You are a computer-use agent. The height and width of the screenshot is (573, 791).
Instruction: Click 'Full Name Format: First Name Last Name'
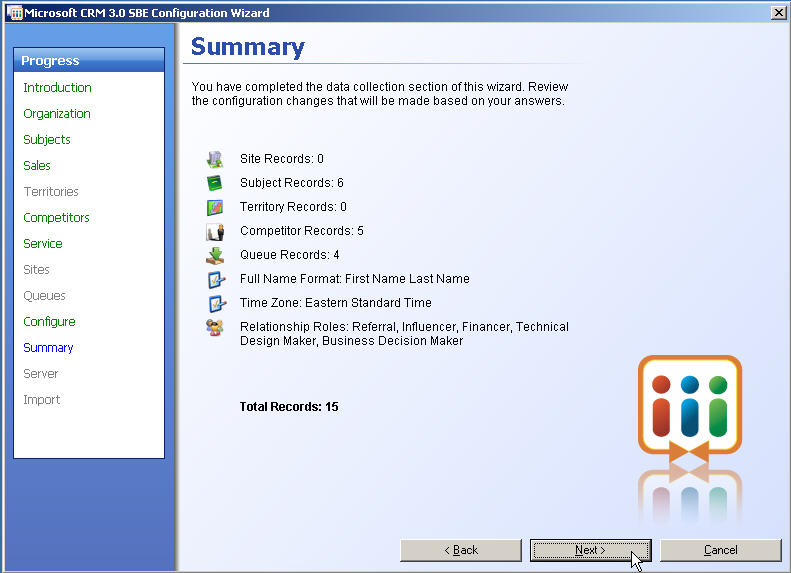pos(355,279)
